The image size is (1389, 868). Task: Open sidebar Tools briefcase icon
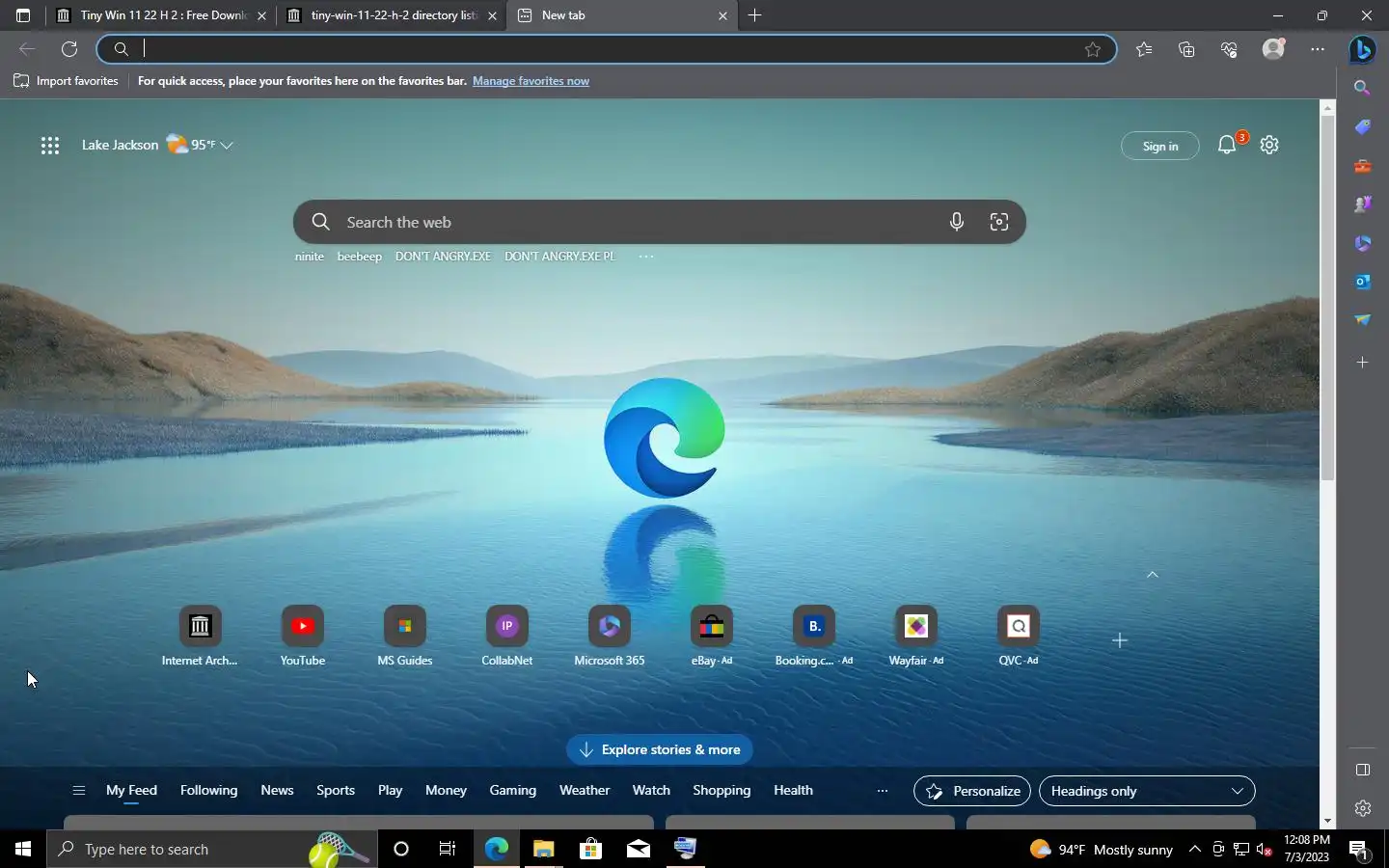click(1362, 166)
